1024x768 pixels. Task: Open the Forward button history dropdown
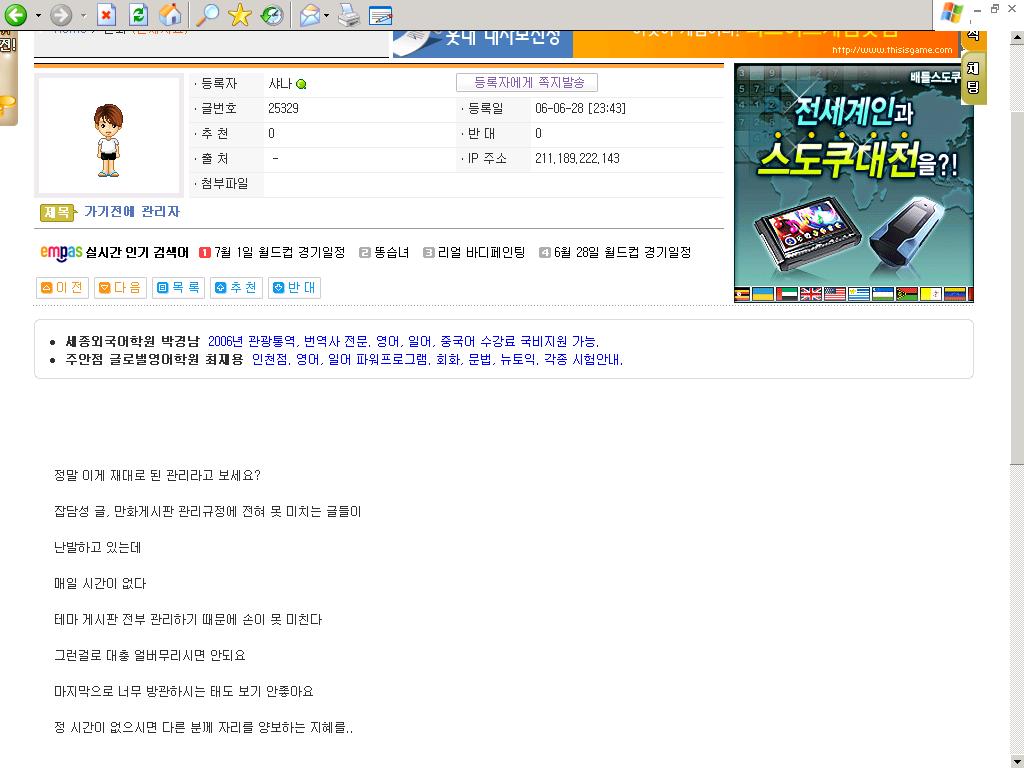(x=83, y=15)
